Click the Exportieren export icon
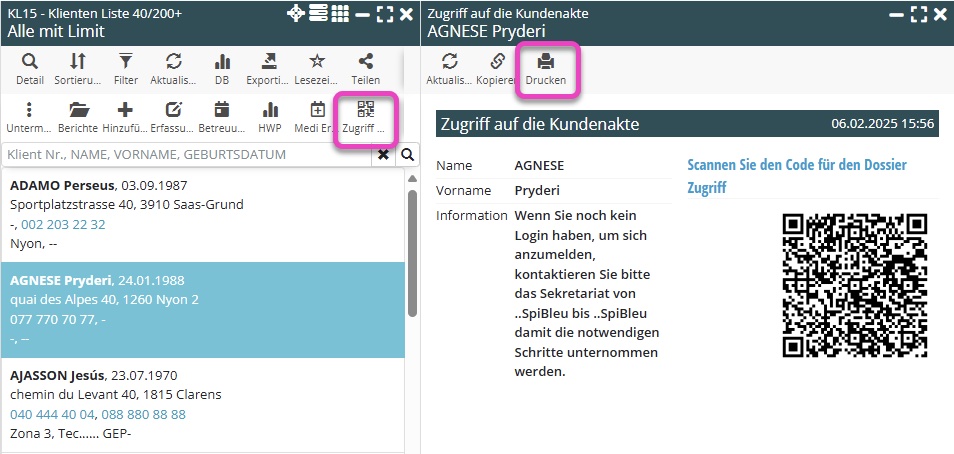The width and height of the screenshot is (954, 454). [269, 68]
